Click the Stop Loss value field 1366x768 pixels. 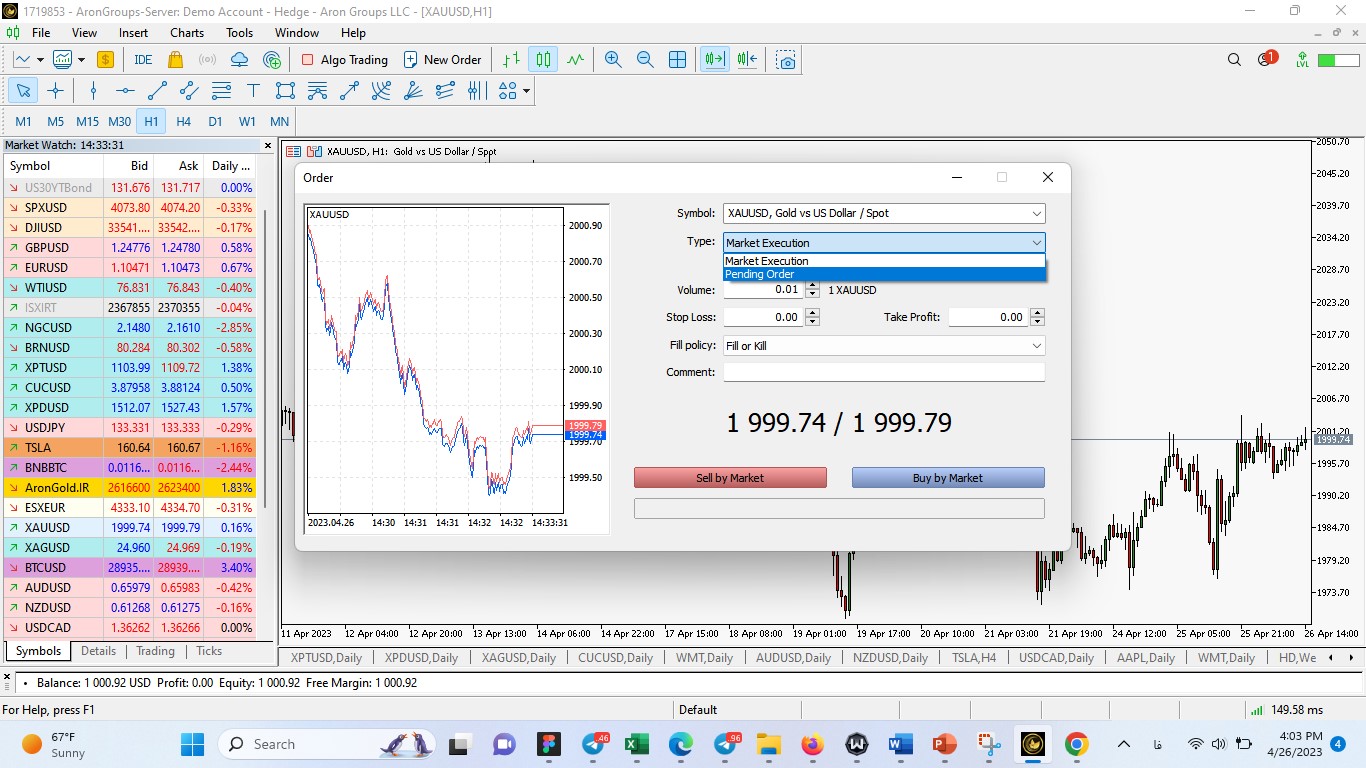[763, 317]
